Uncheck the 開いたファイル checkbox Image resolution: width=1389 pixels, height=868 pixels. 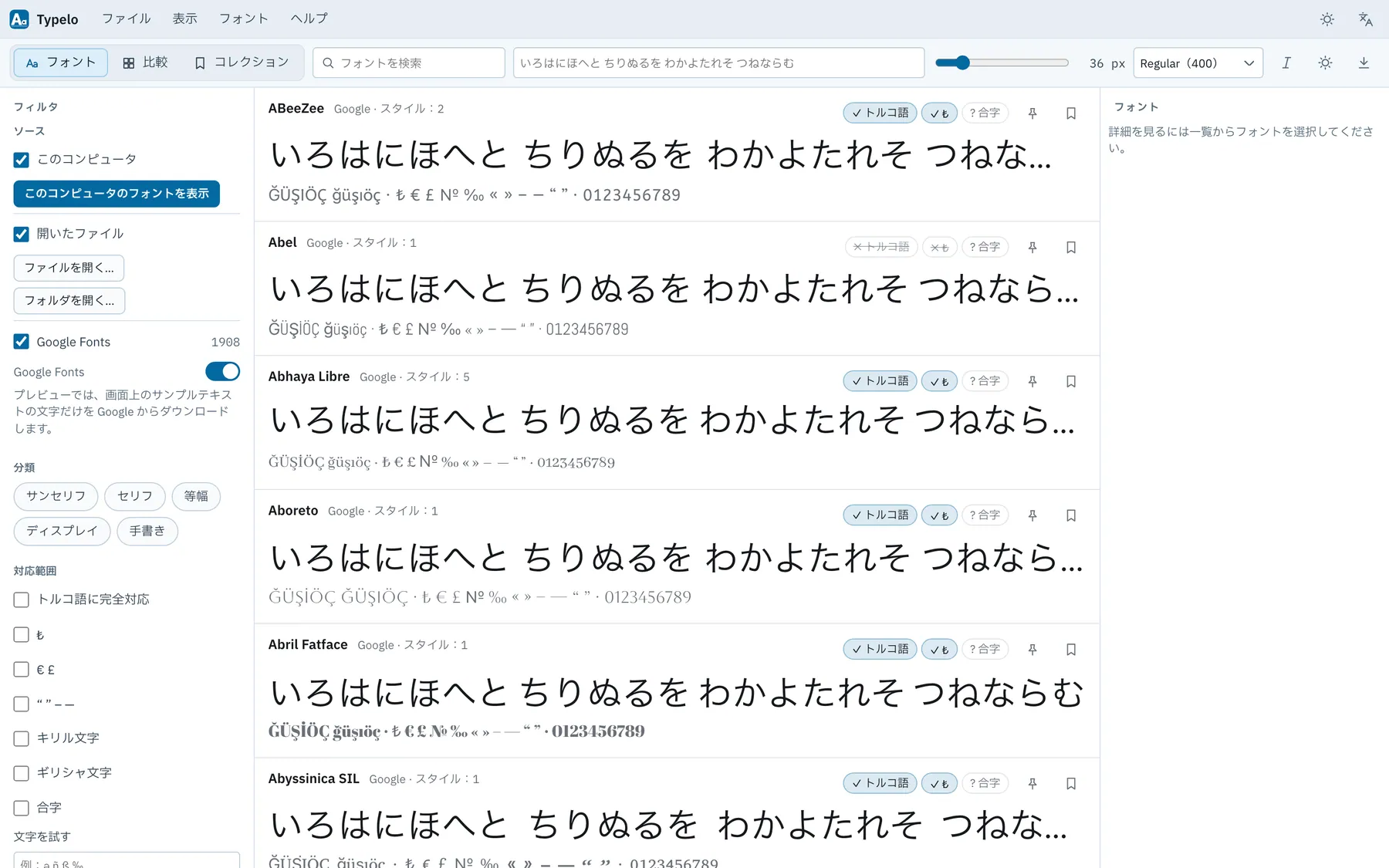point(22,234)
